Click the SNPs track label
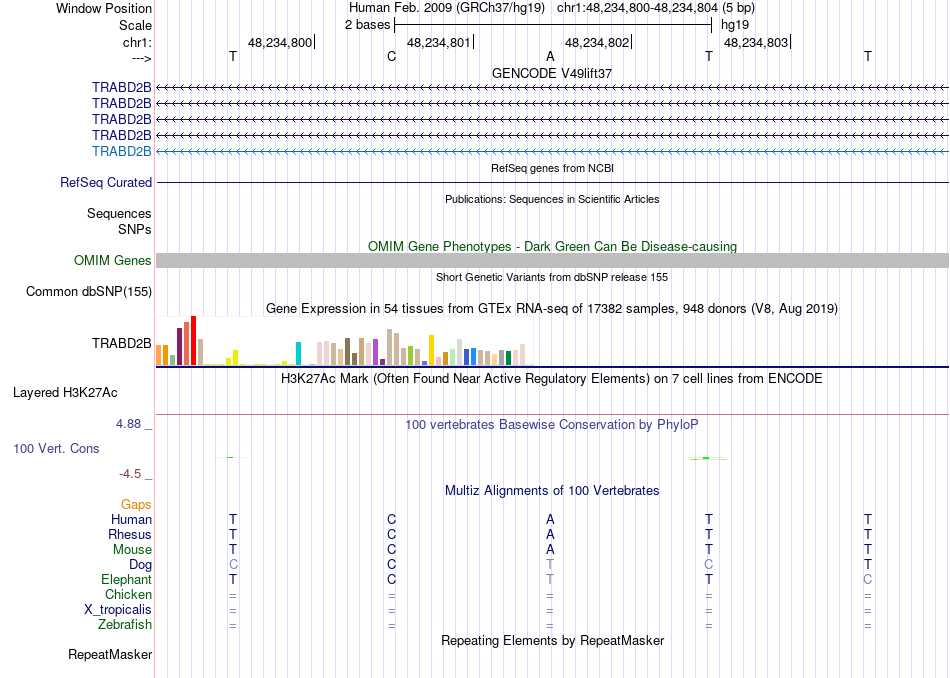 135,230
